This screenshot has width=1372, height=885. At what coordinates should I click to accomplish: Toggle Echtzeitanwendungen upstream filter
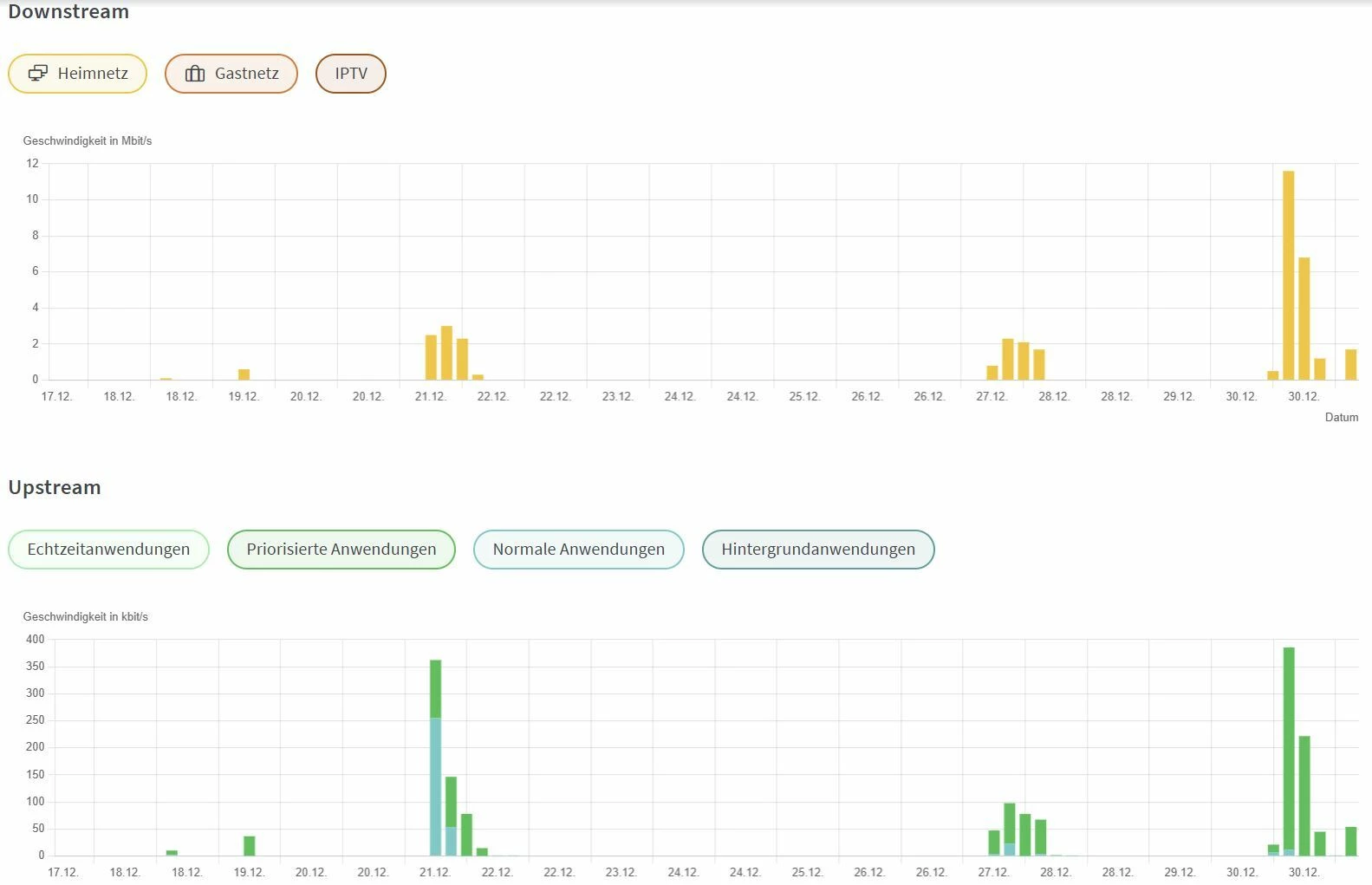coord(108,550)
